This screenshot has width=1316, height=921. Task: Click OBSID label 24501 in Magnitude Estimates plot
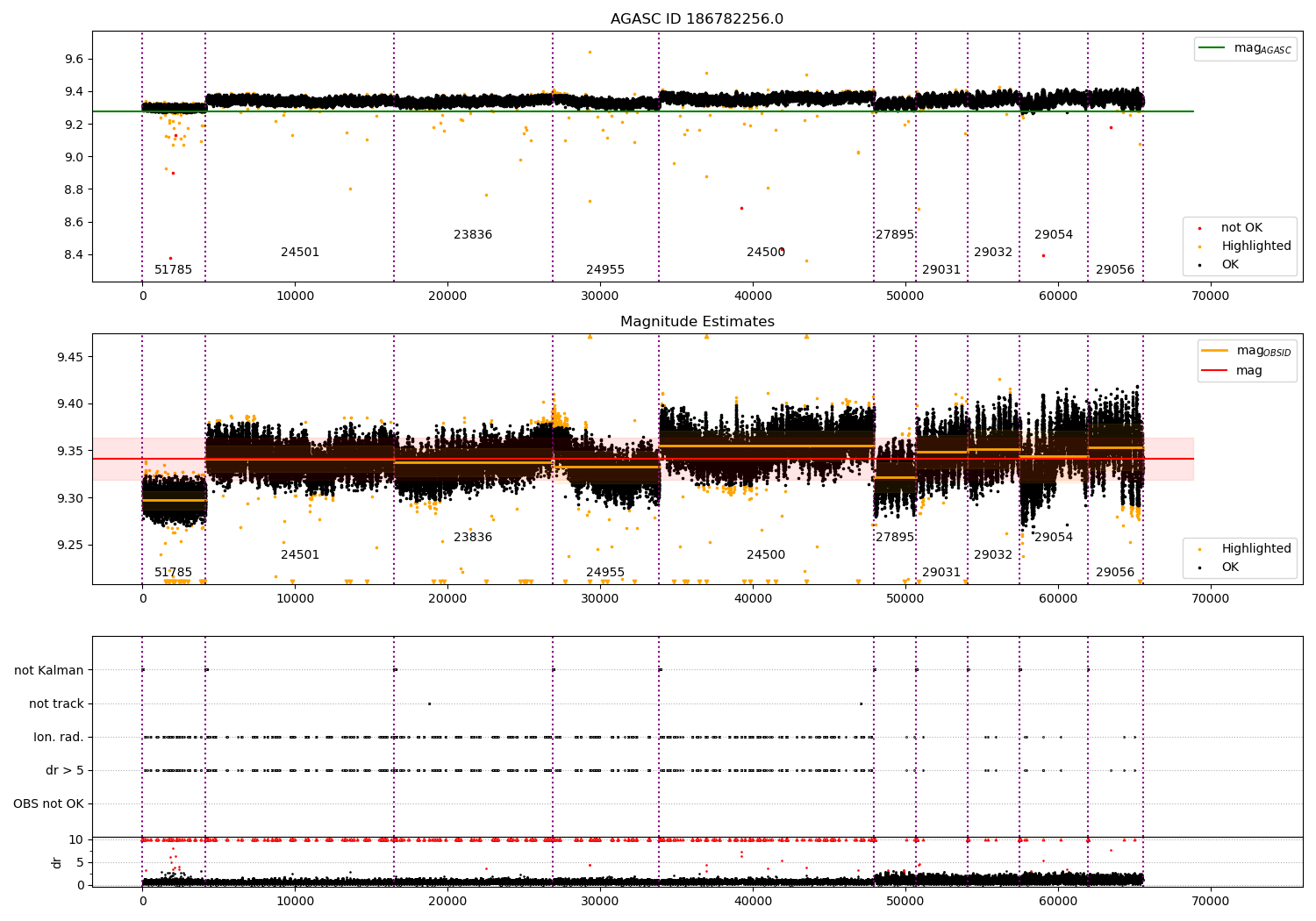[x=300, y=555]
